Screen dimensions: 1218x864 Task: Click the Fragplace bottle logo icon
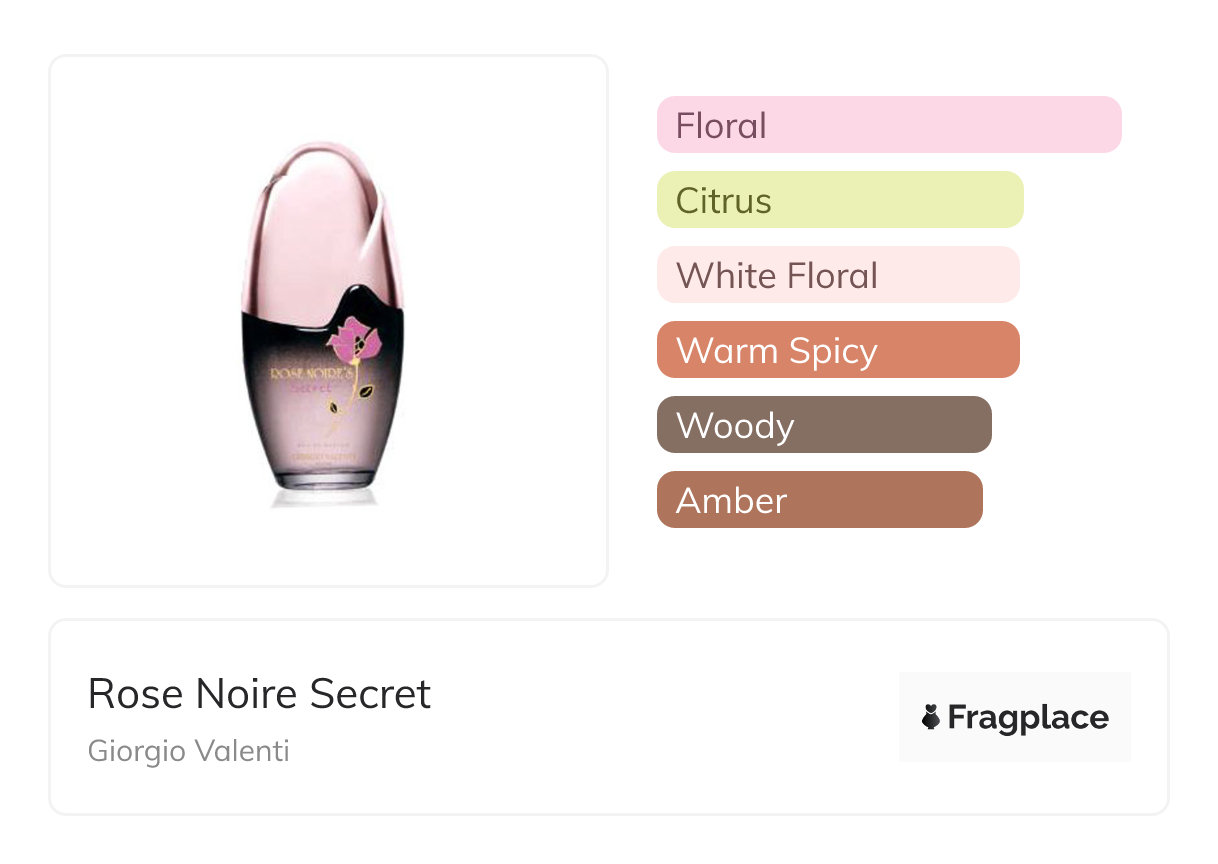[x=931, y=717]
